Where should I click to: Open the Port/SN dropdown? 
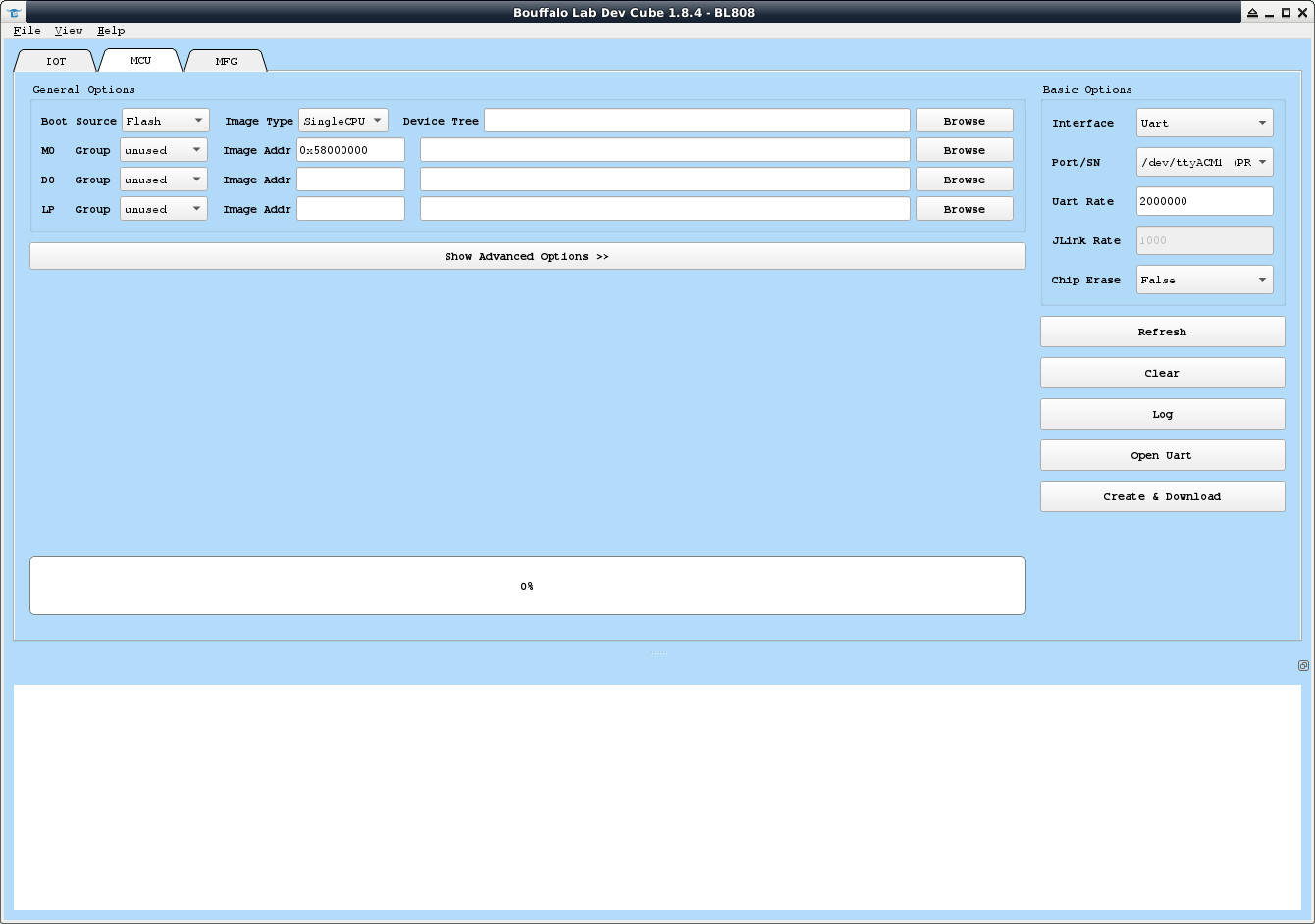click(1204, 162)
